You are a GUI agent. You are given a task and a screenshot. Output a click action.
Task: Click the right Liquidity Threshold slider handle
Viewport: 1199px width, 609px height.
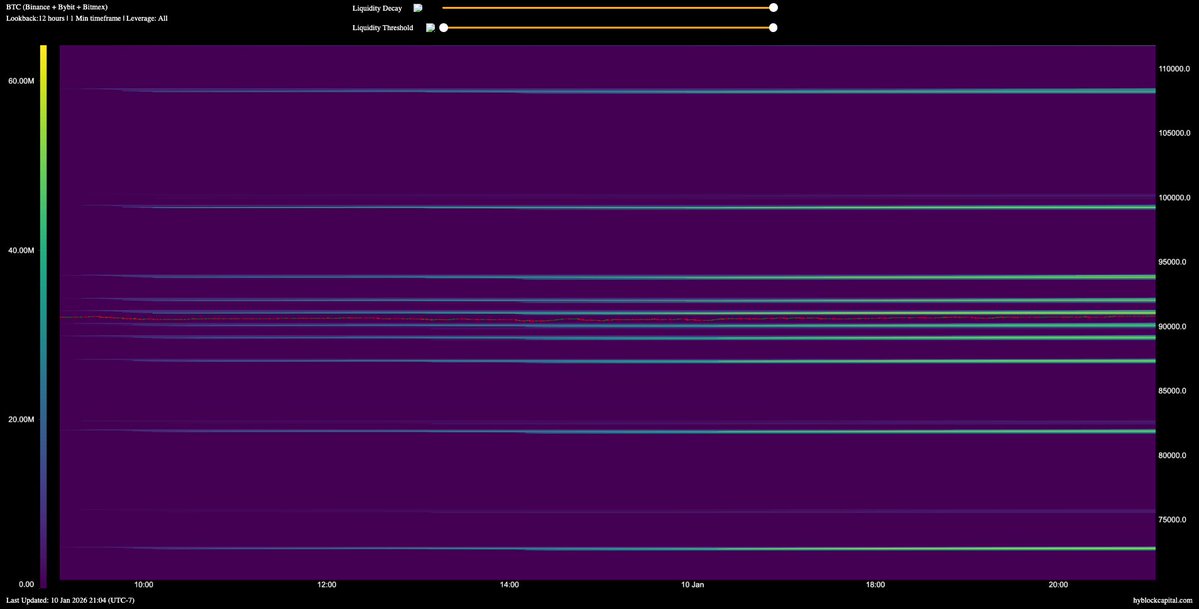[773, 28]
